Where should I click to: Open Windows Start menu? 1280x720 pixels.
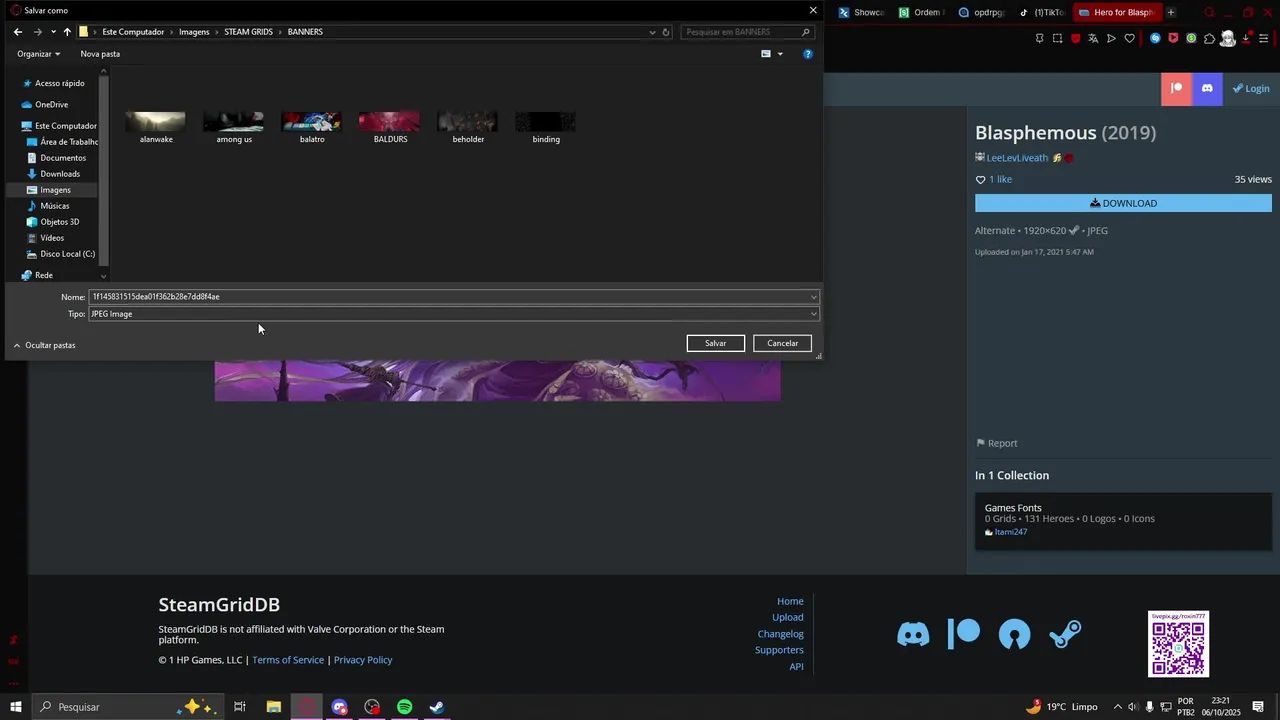15,707
